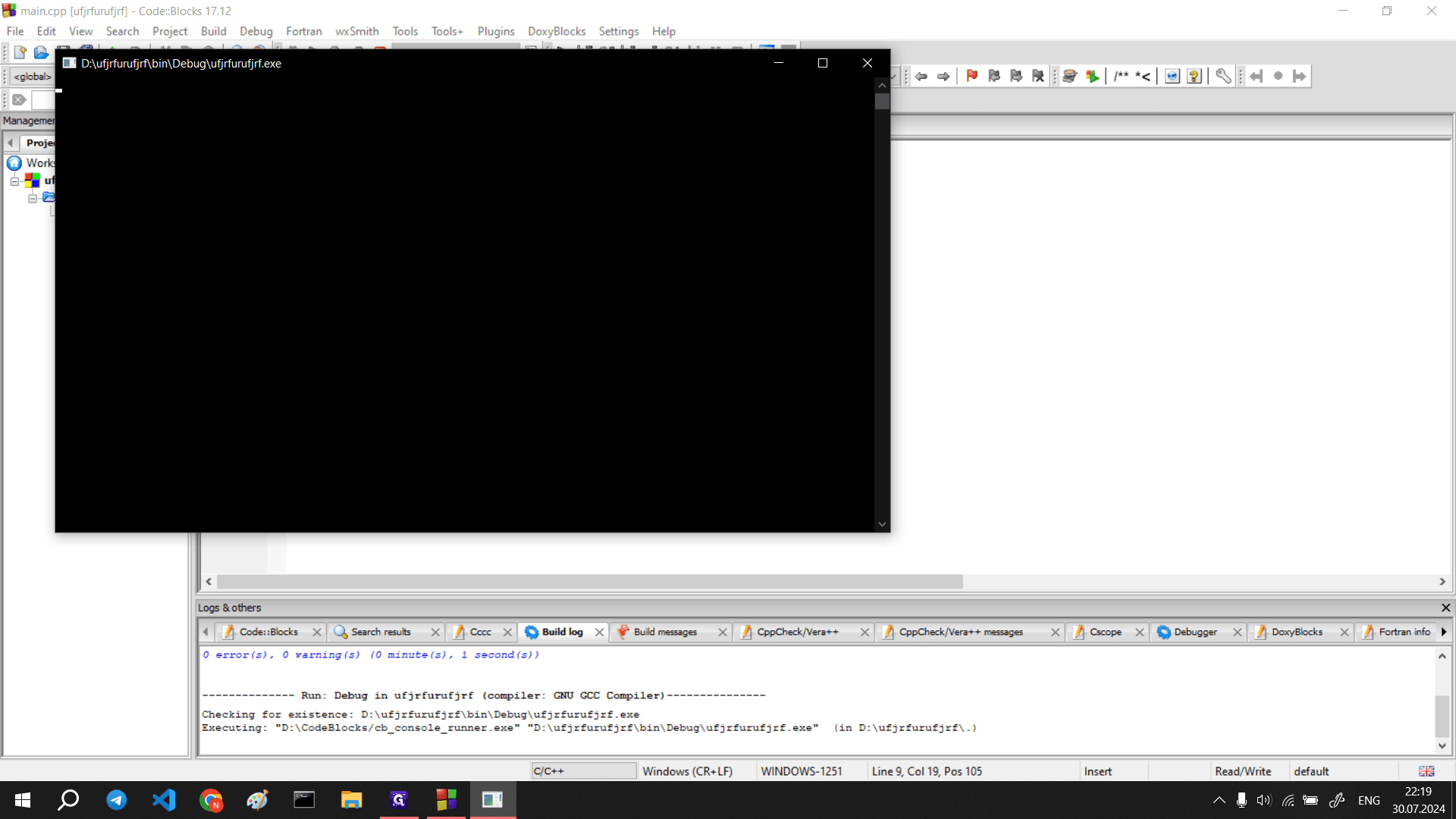This screenshot has width=1456, height=819.
Task: Go to next bookmark flag icon
Action: 1016,76
